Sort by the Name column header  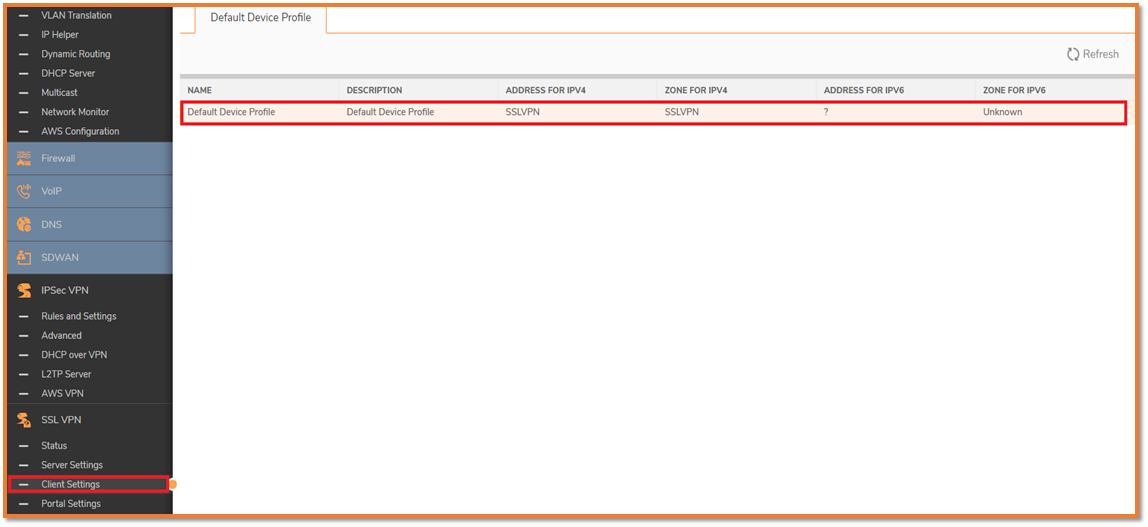200,90
